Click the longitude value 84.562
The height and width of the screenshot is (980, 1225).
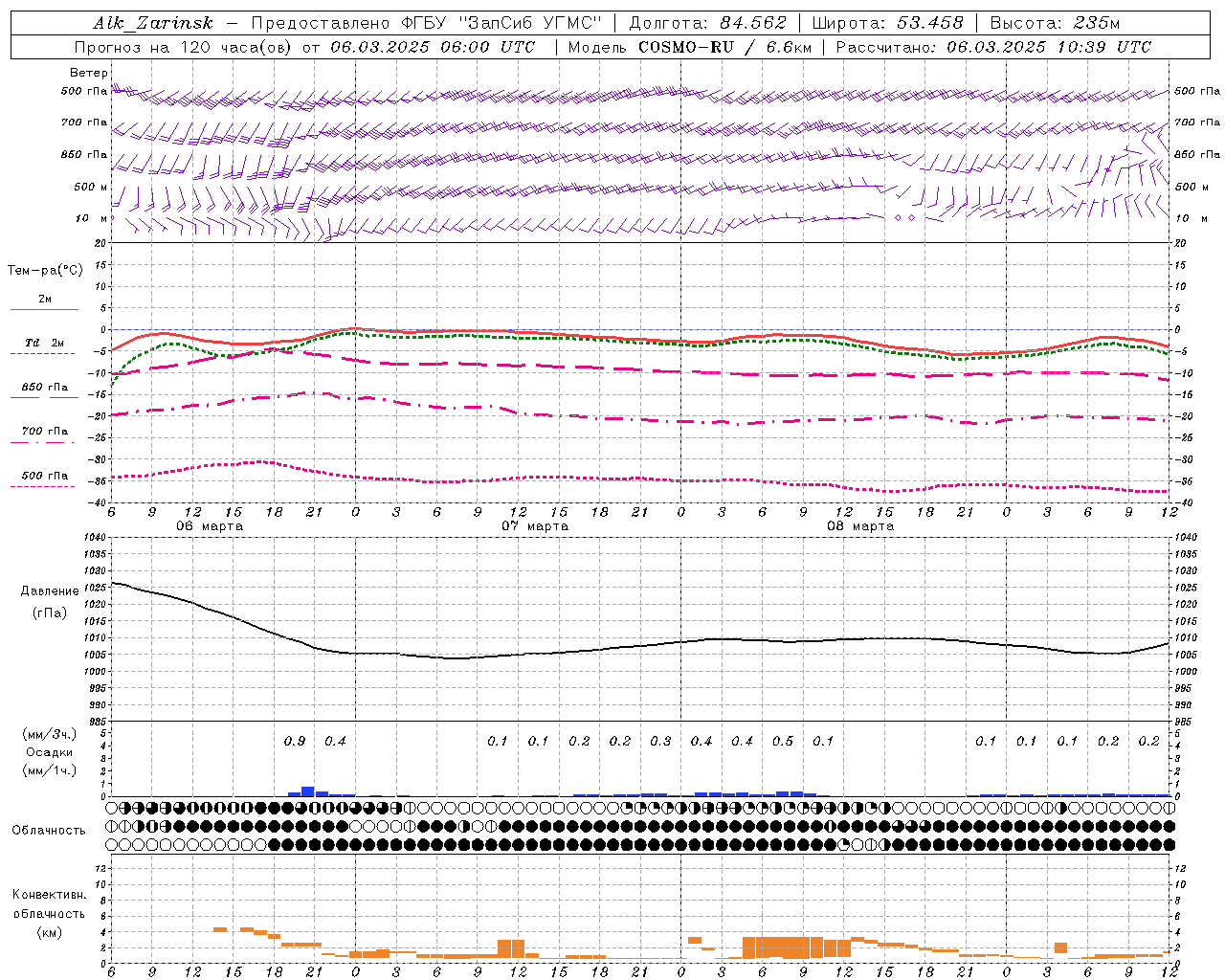pos(753,23)
